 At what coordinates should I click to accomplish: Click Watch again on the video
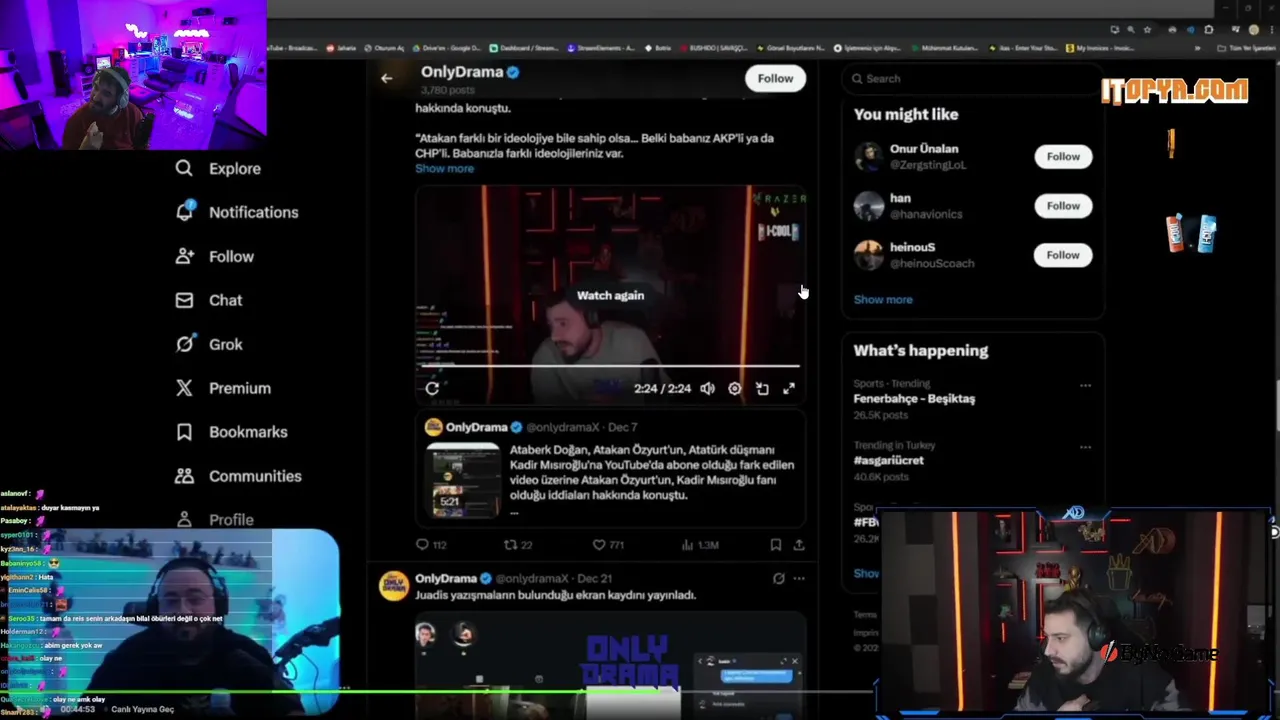(x=610, y=295)
